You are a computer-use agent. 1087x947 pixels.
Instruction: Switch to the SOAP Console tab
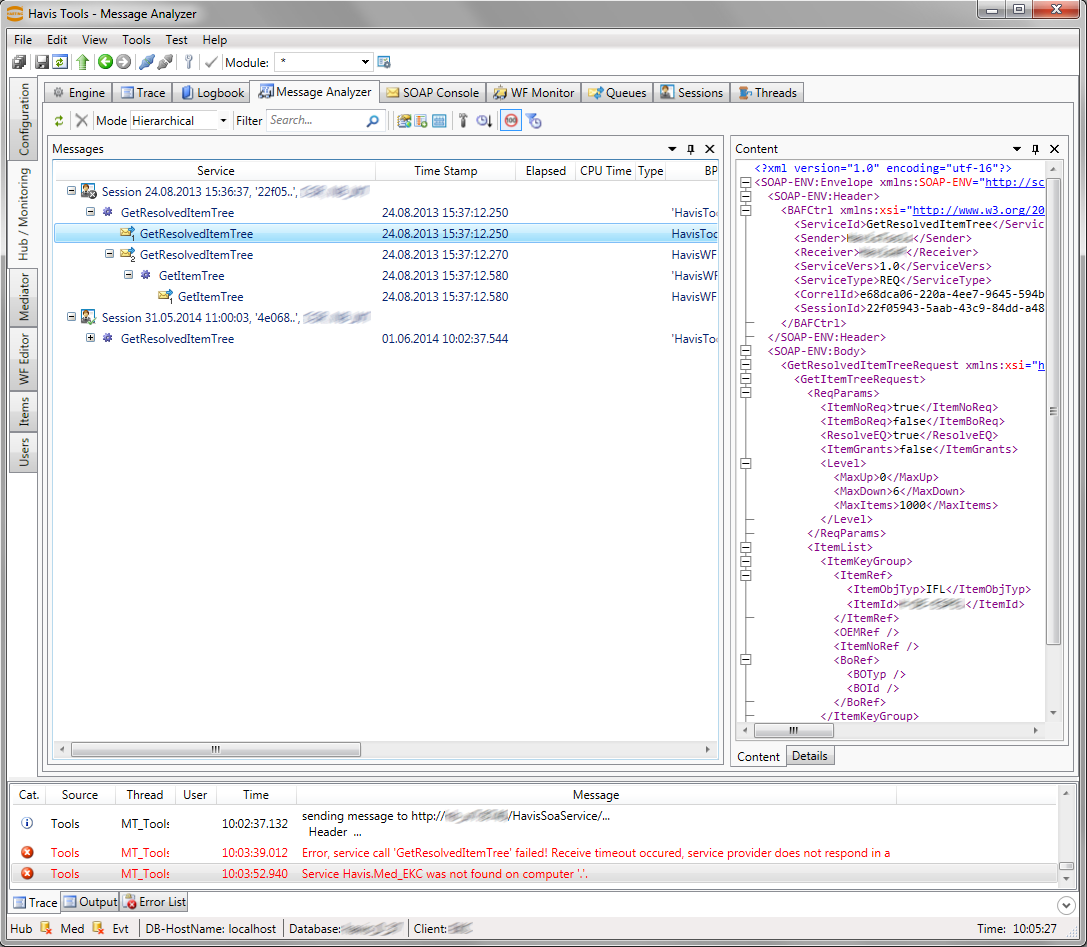tap(433, 92)
